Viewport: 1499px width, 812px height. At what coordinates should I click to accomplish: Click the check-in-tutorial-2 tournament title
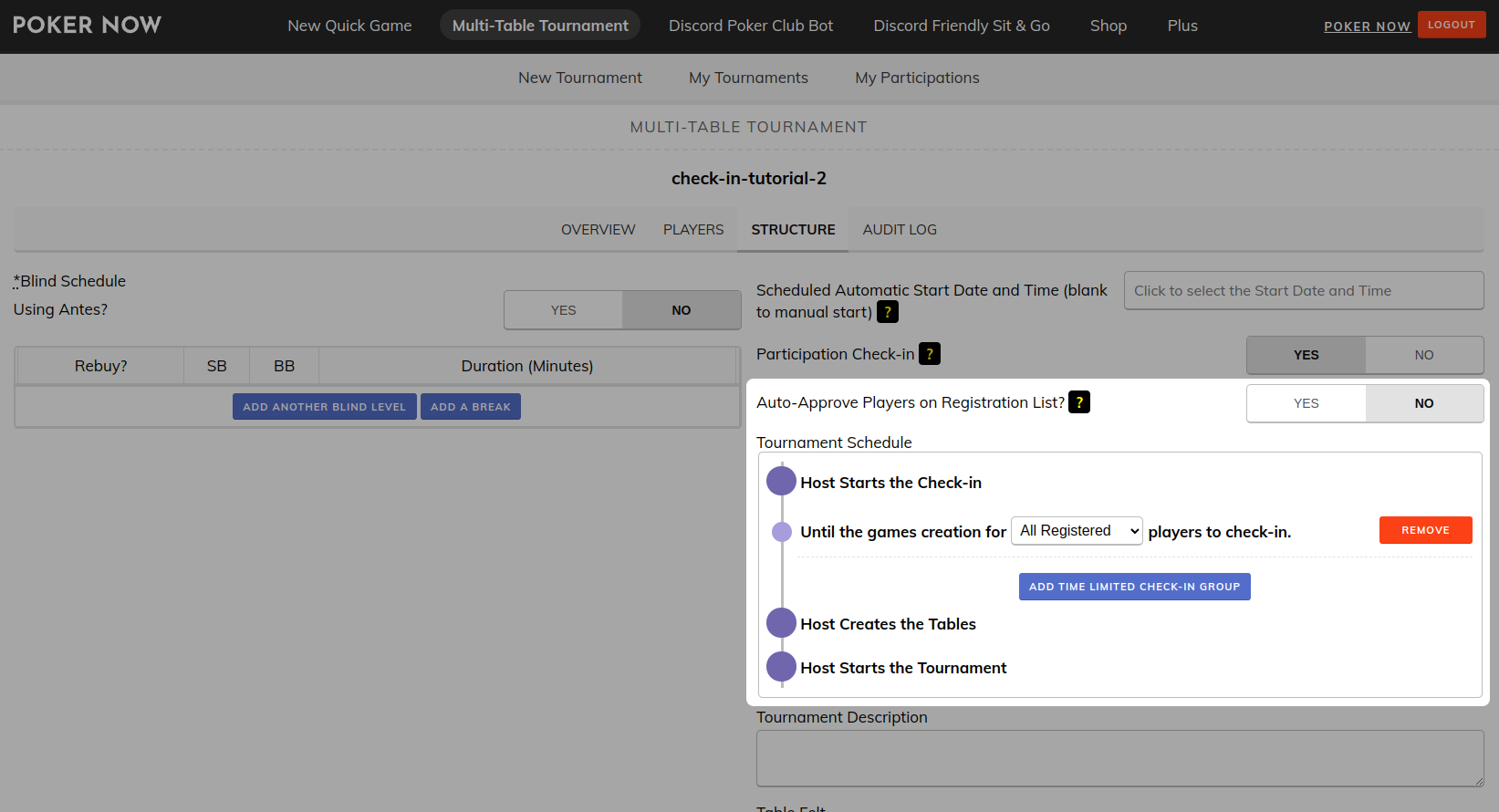click(x=749, y=179)
